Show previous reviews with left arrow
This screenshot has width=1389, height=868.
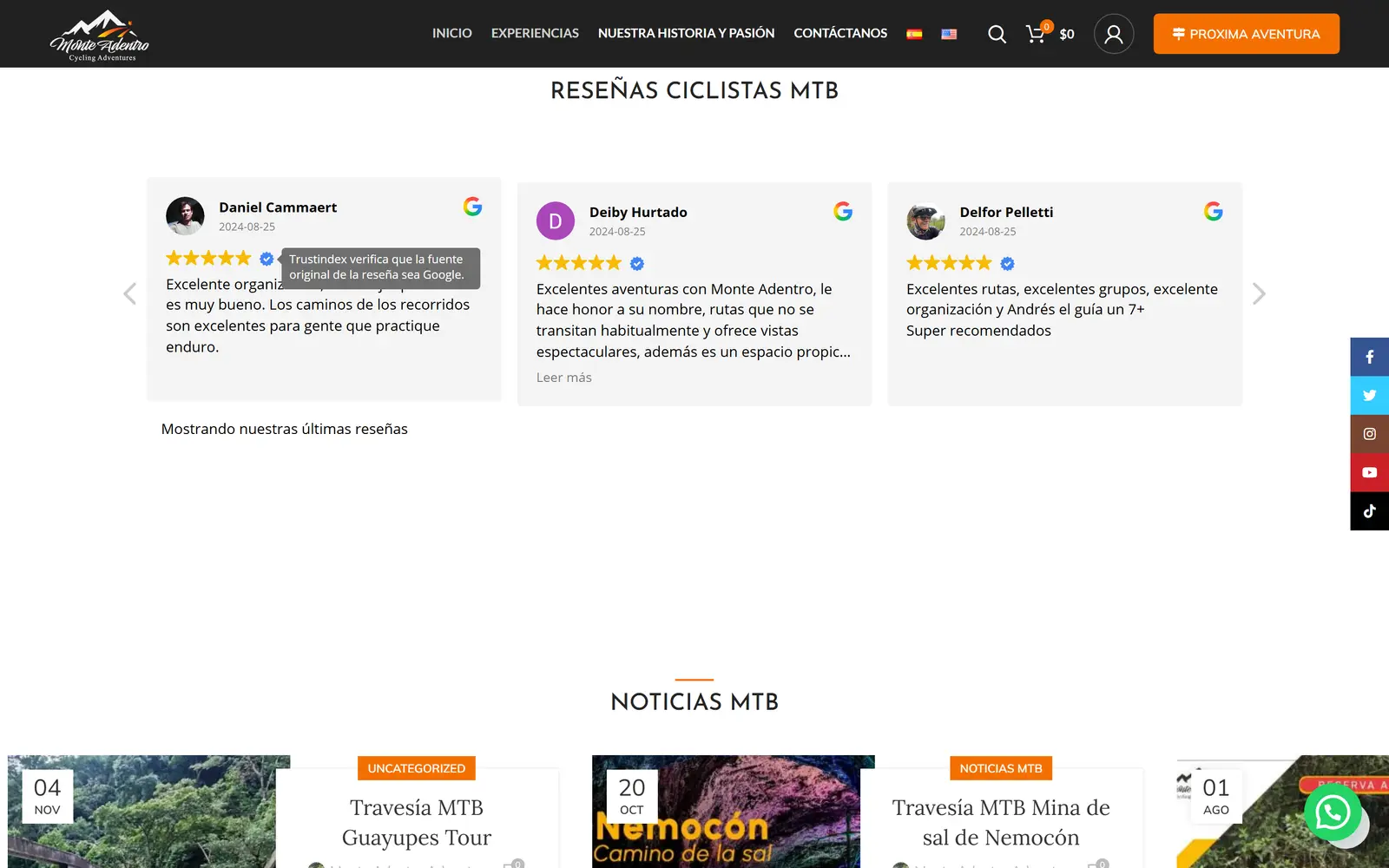coord(130,294)
